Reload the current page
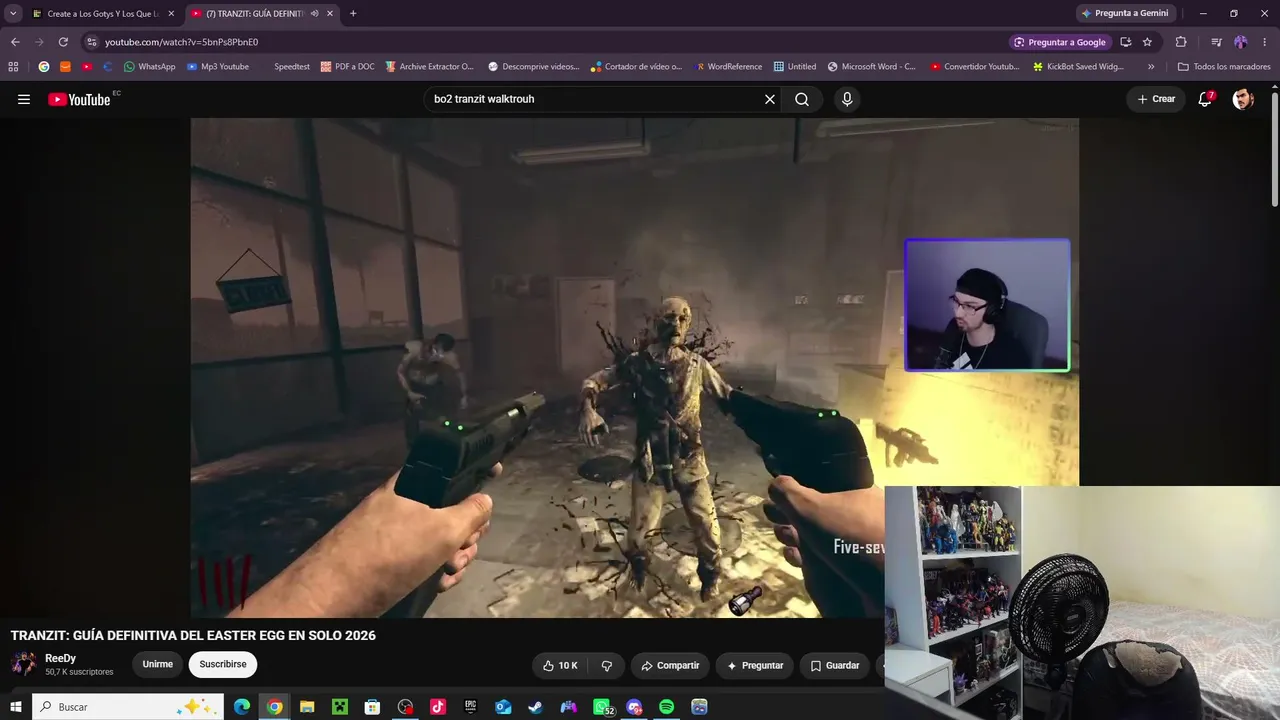The height and width of the screenshot is (720, 1280). click(x=63, y=42)
